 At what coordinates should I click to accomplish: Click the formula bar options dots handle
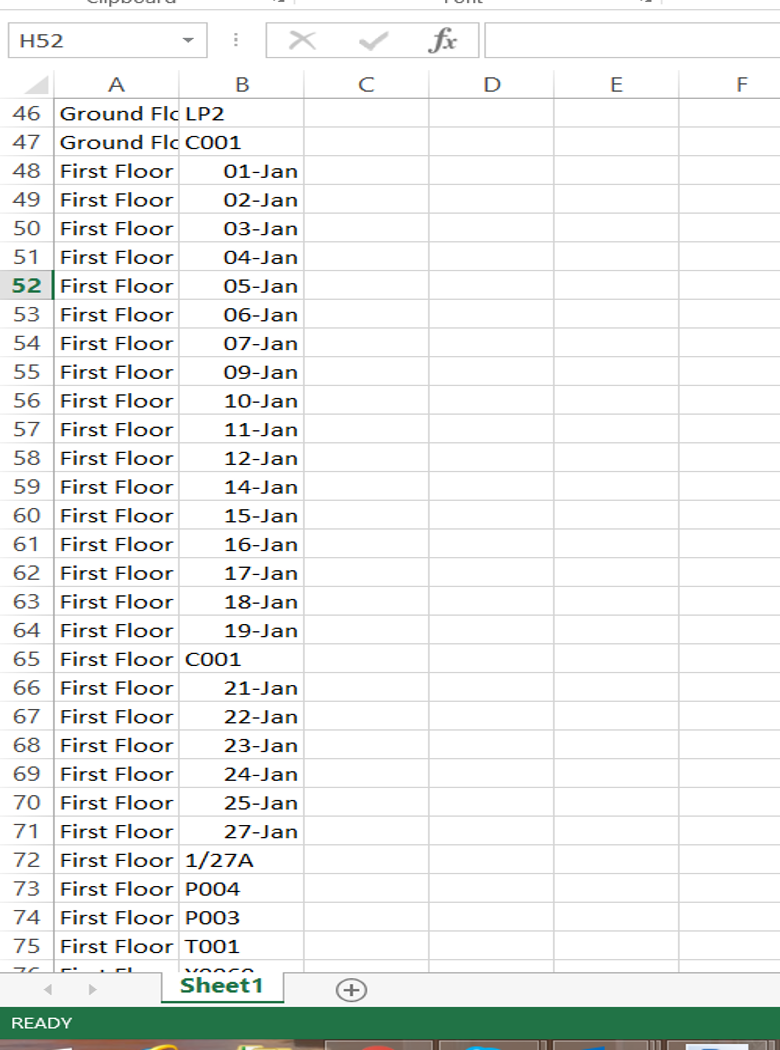[x=236, y=40]
